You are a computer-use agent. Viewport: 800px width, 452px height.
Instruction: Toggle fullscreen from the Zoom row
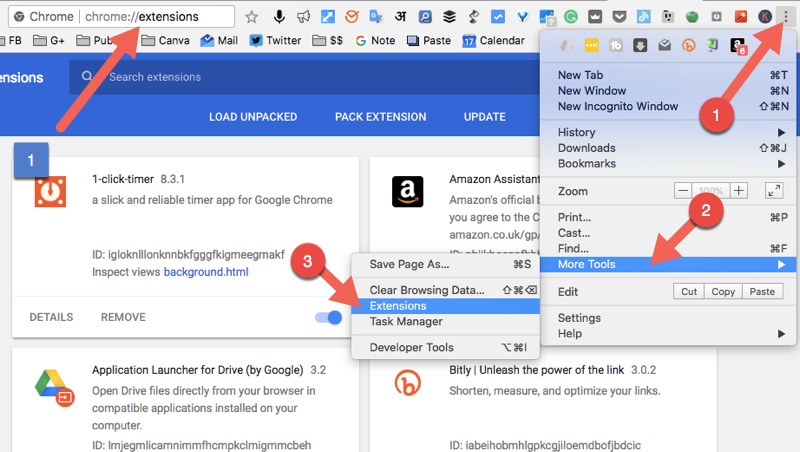pos(774,191)
